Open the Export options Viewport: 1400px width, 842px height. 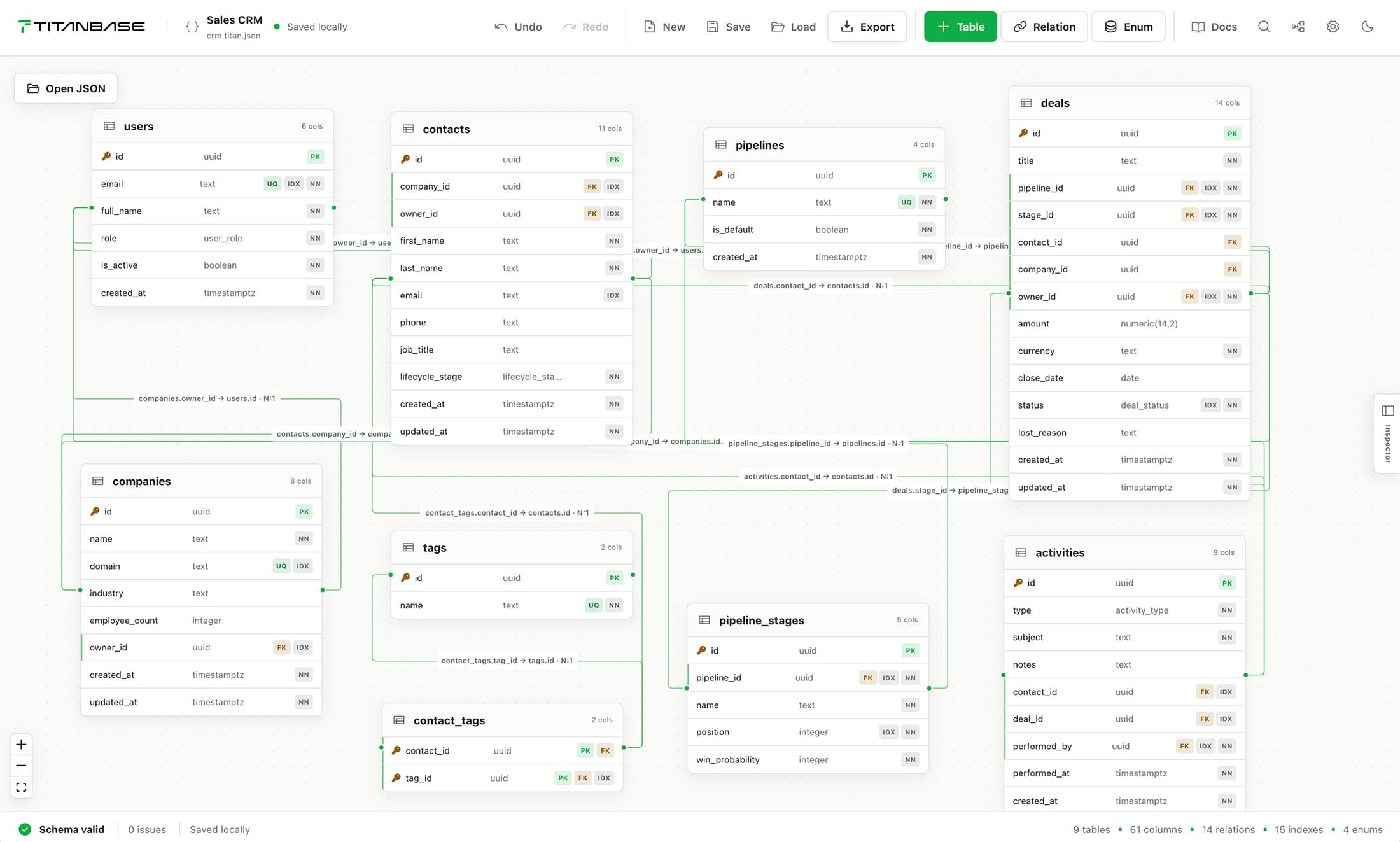(x=867, y=27)
